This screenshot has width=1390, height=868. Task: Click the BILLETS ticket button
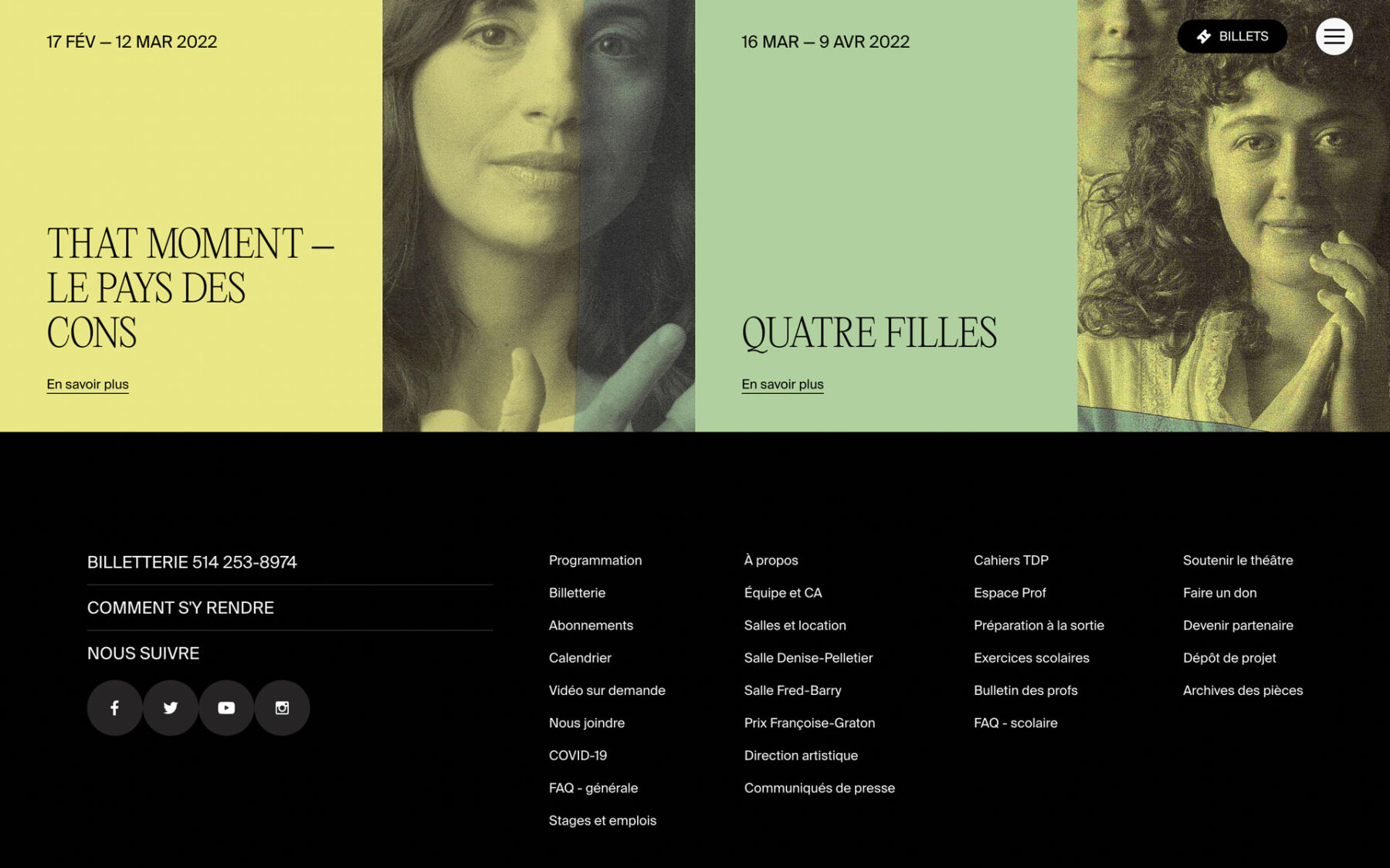click(x=1232, y=36)
